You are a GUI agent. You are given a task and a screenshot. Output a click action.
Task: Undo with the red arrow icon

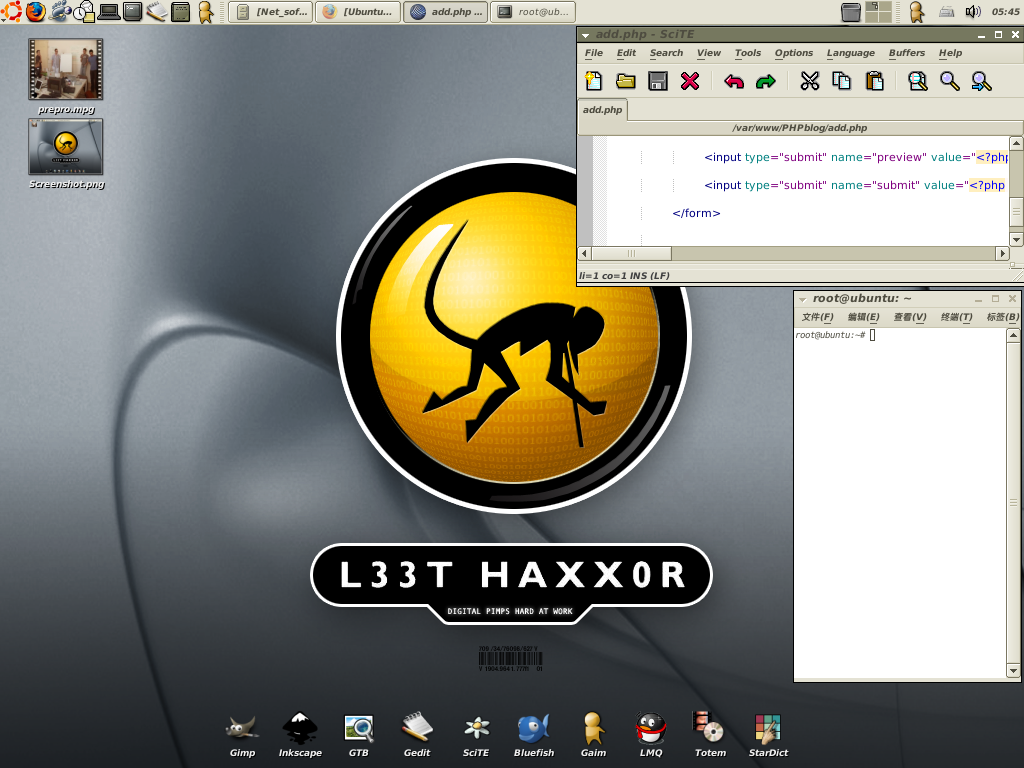734,81
